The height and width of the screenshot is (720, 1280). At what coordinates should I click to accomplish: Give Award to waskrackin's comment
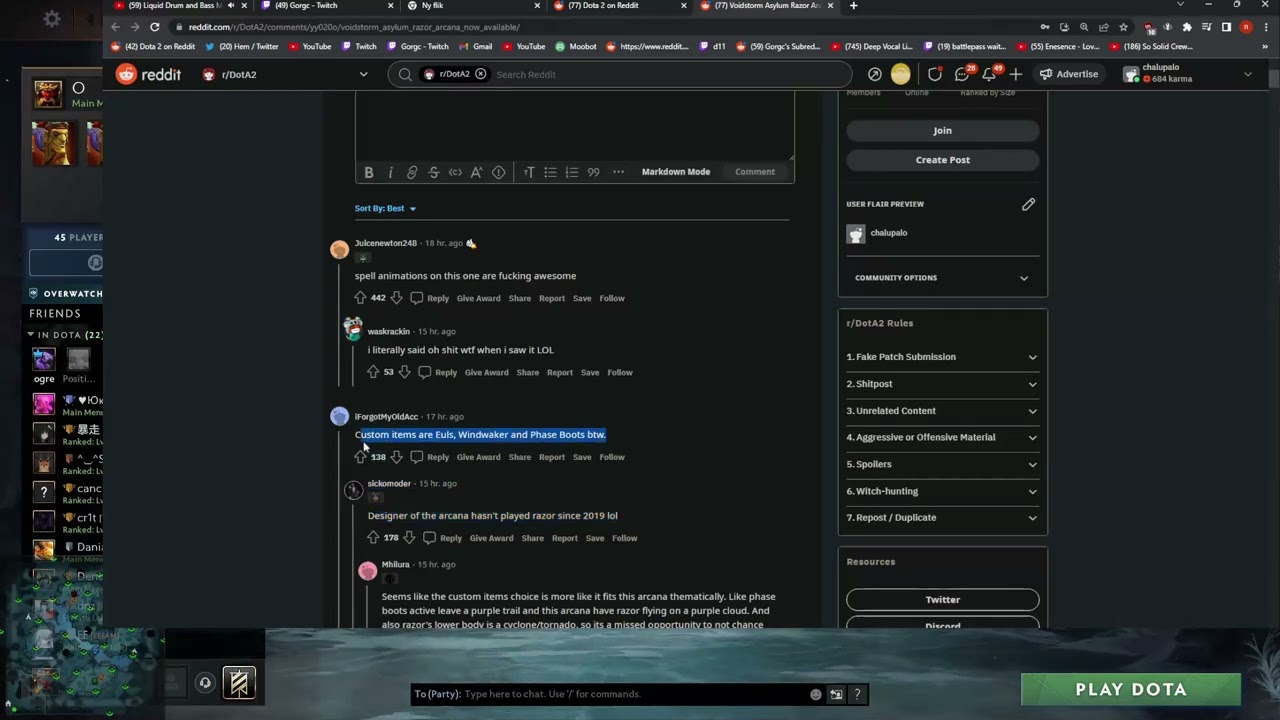pyautogui.click(x=486, y=372)
